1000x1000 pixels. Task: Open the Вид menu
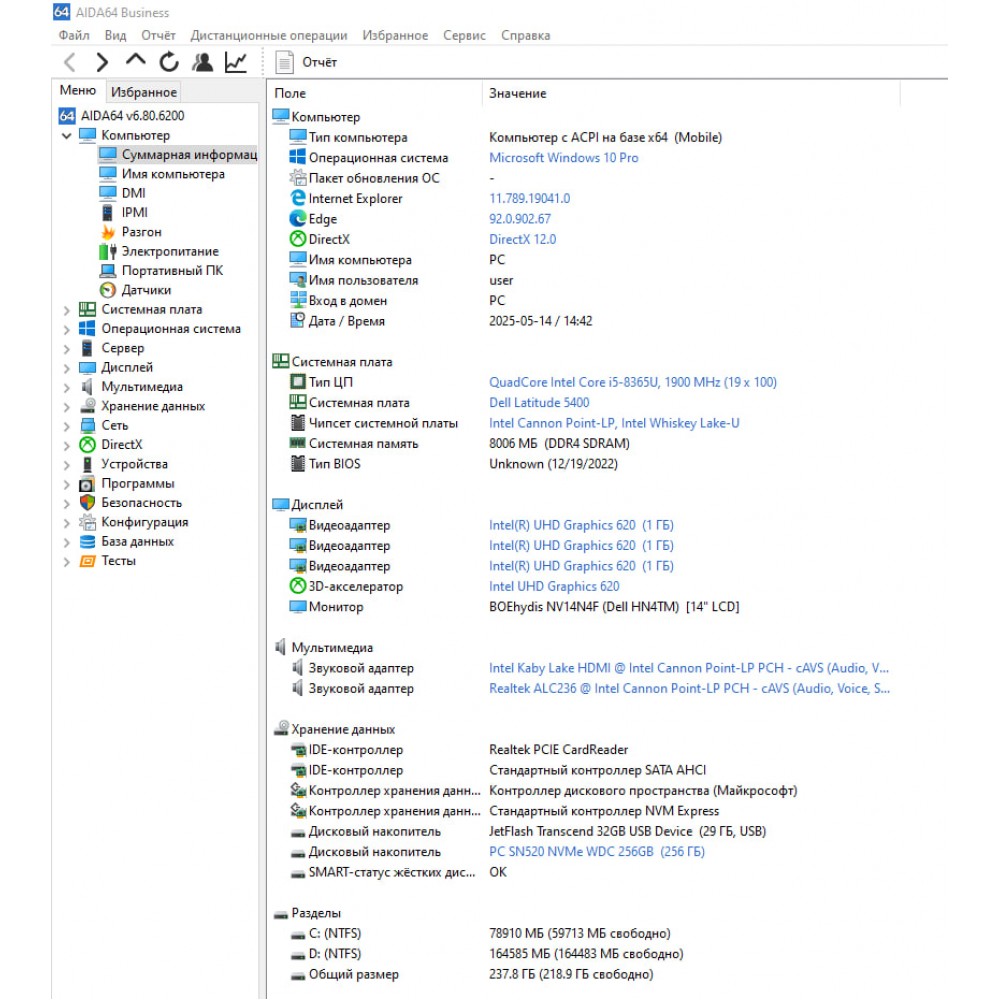(115, 35)
